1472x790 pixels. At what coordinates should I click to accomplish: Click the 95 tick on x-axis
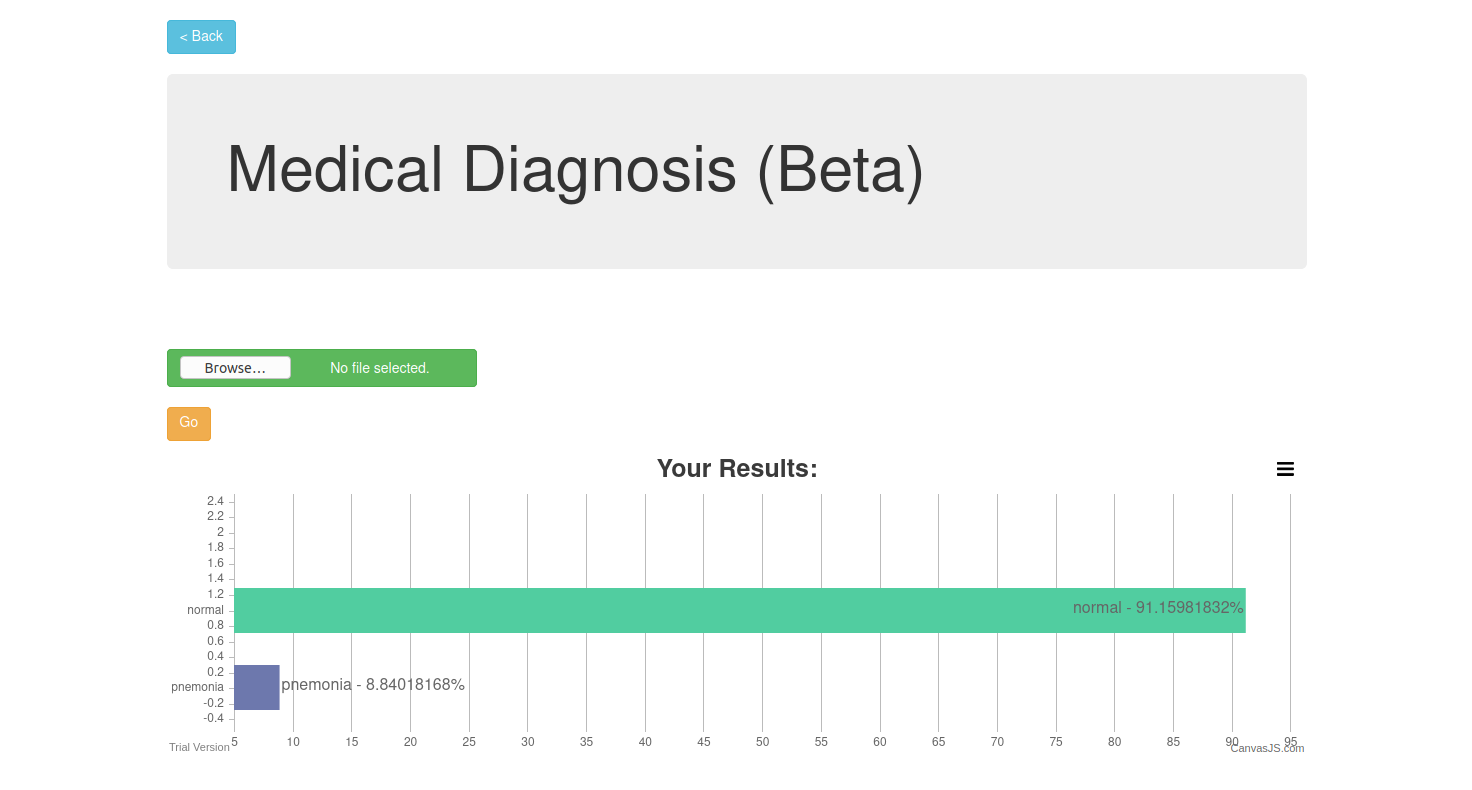tap(1290, 742)
